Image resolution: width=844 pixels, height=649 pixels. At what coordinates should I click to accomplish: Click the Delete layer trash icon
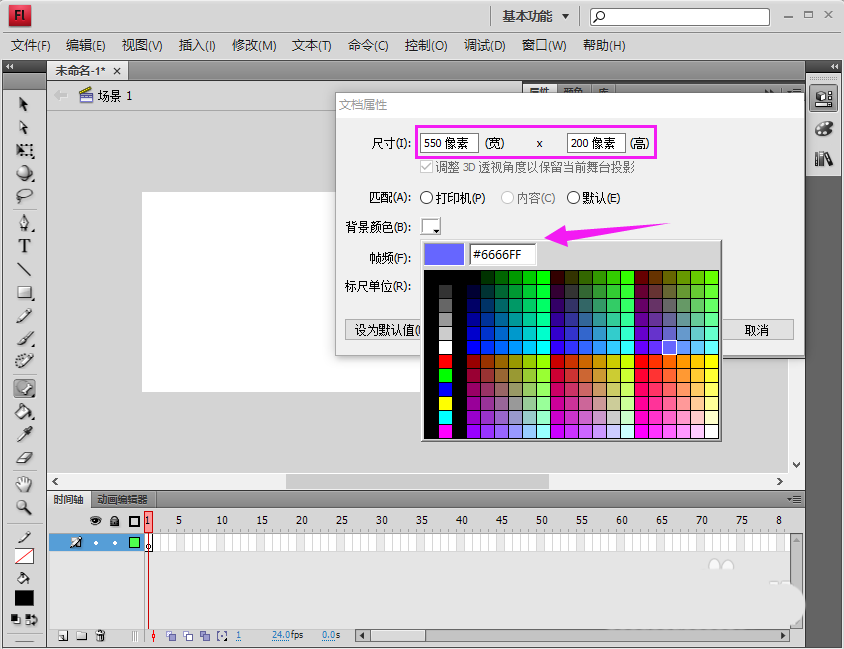pos(100,636)
